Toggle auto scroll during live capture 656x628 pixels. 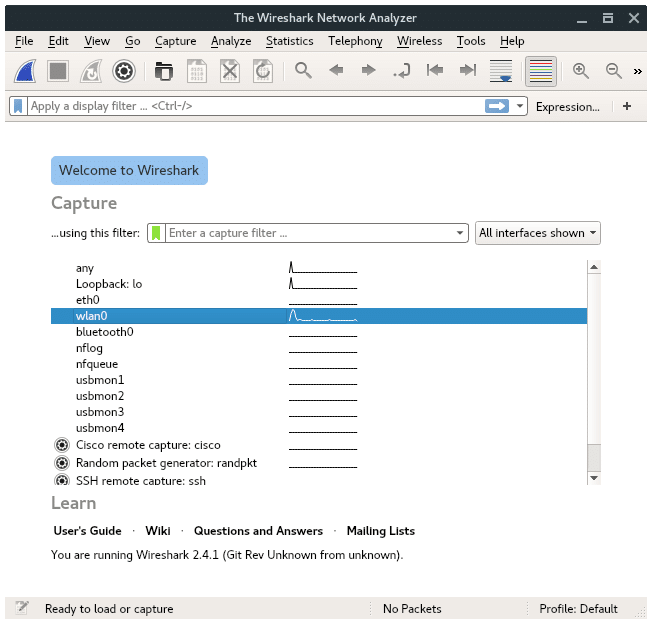point(501,71)
